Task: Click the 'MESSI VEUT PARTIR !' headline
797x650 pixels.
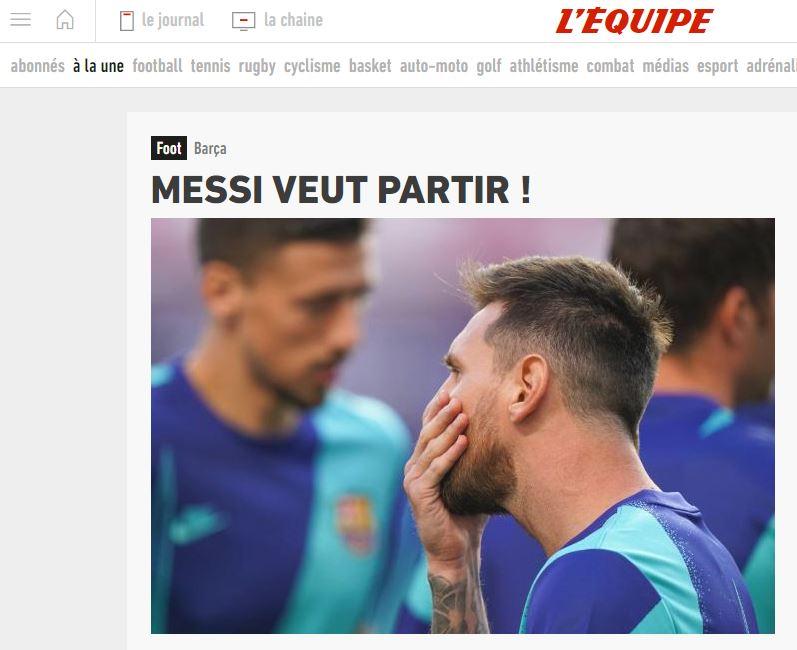Action: [341, 190]
